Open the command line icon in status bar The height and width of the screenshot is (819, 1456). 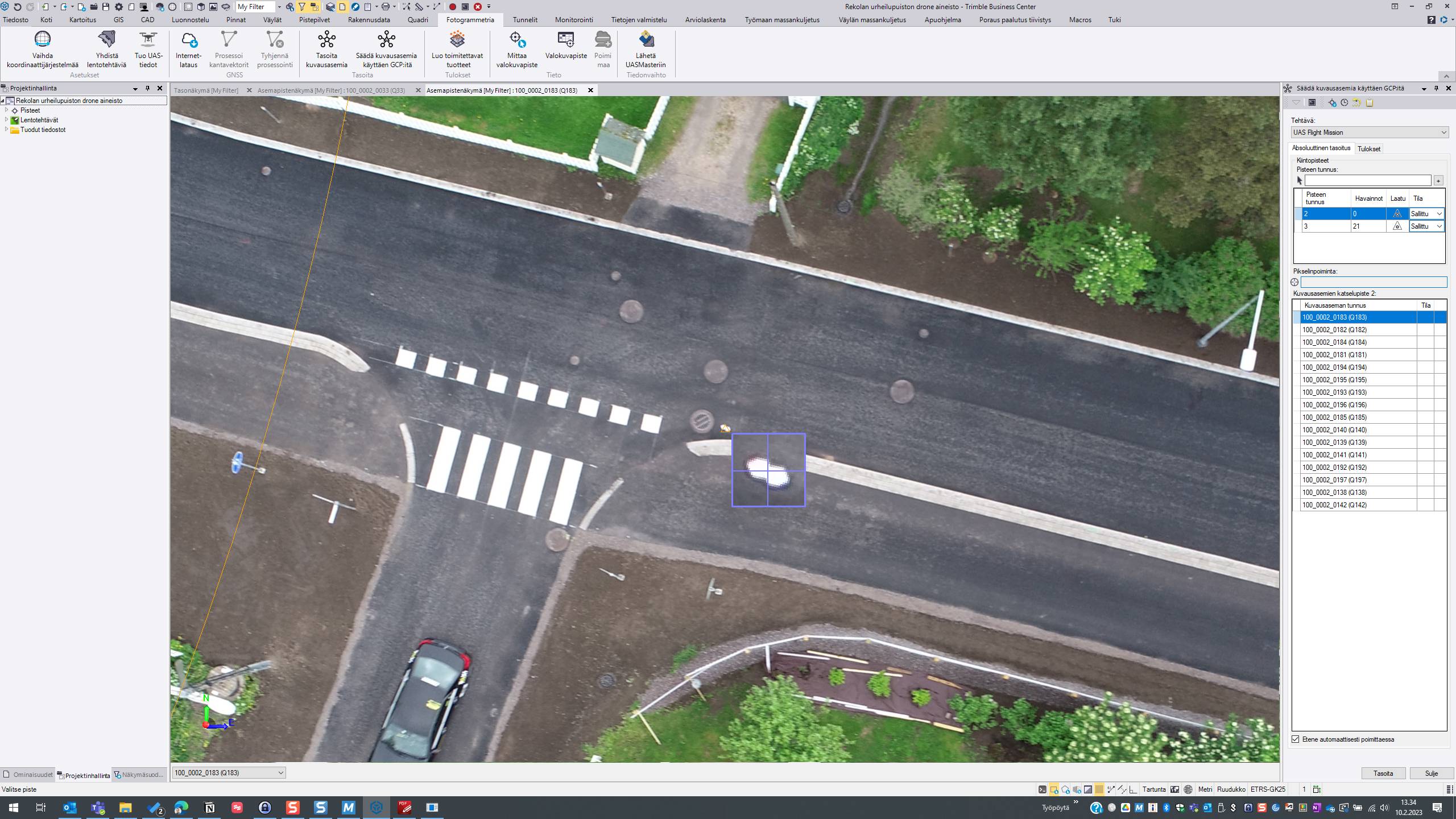pos(1043,789)
